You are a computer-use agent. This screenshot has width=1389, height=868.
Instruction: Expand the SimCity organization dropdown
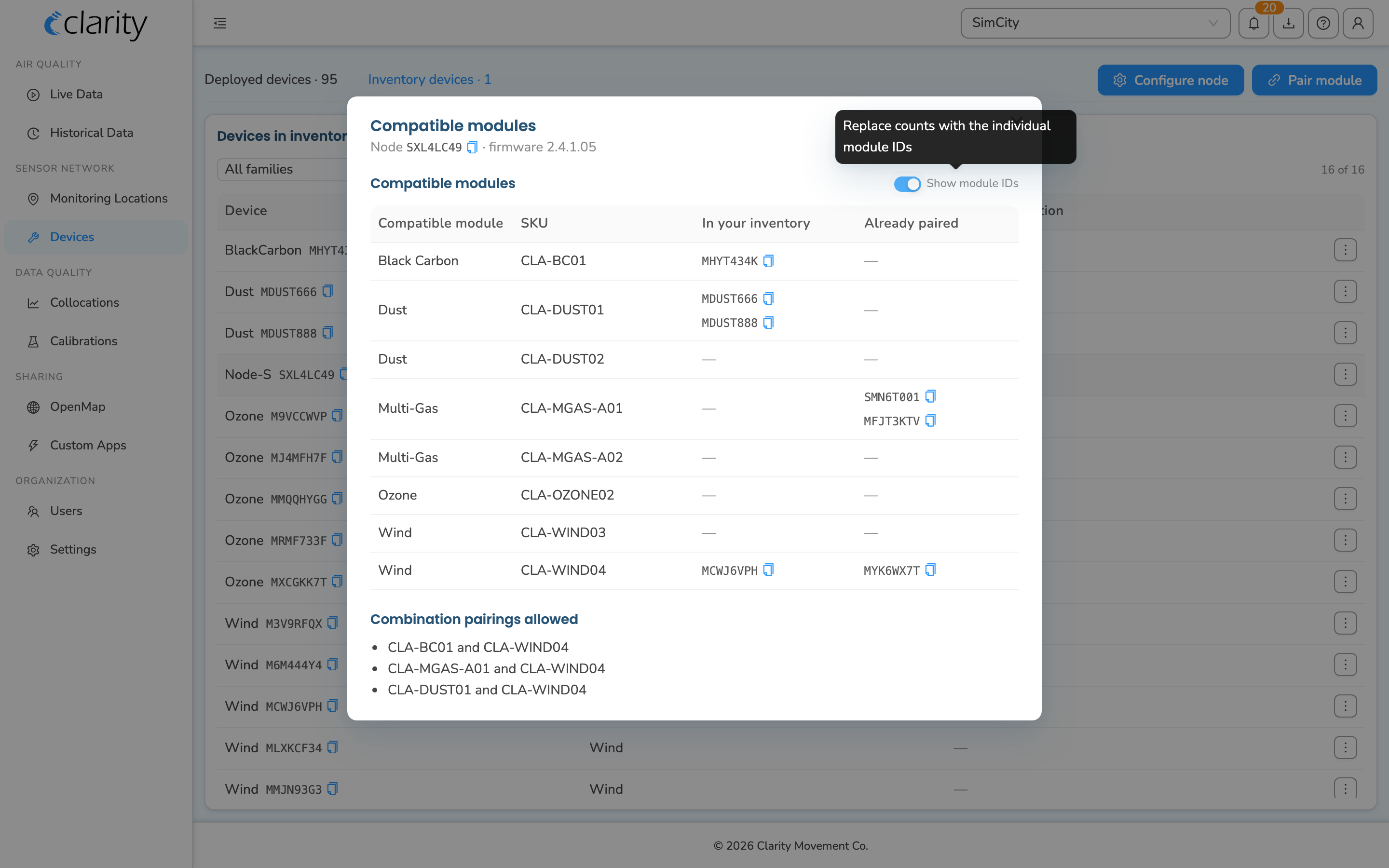1095,23
